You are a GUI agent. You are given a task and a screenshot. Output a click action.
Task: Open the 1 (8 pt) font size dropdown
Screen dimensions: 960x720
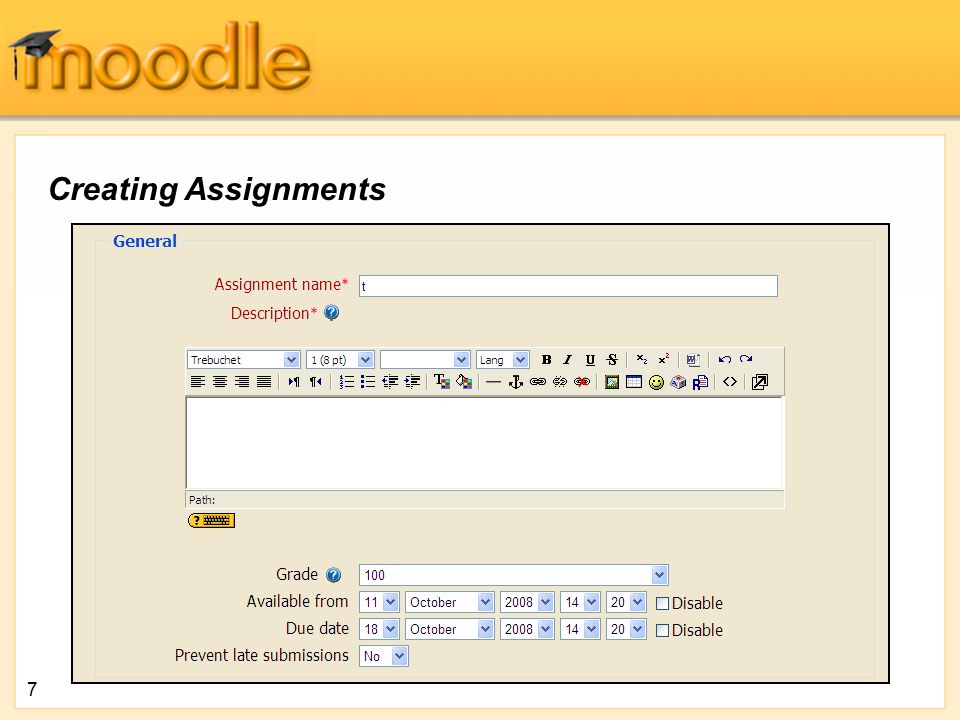point(340,360)
